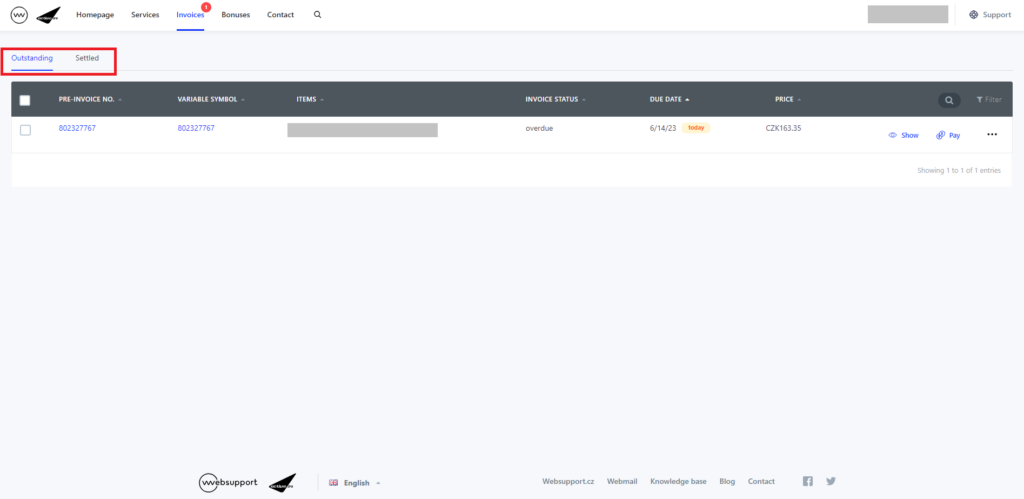Viewport: 1024px width, 499px height.
Task: Open search via magnifier in navigation bar
Action: [318, 15]
